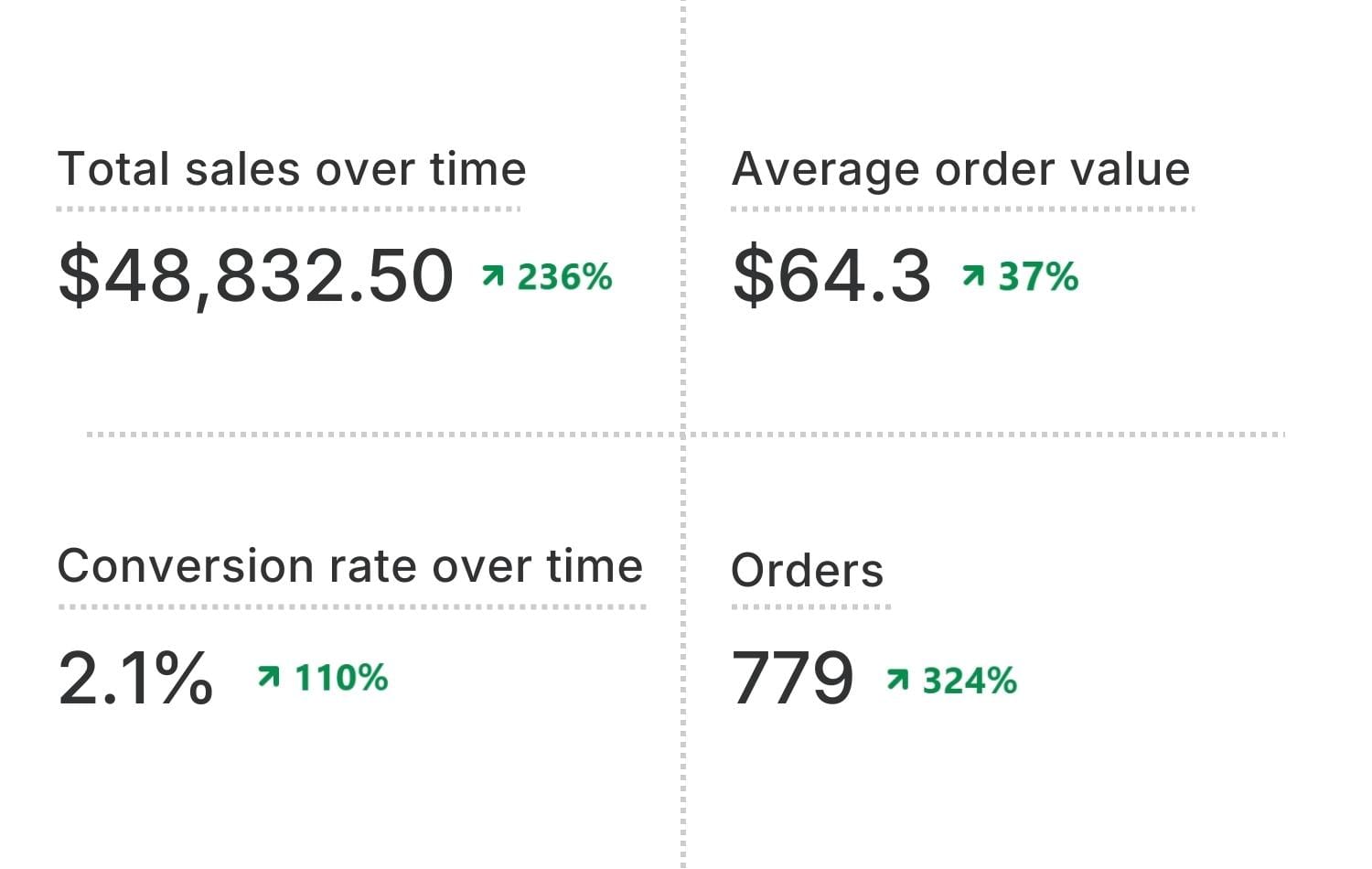Open the Conversion rate over time report
The height and width of the screenshot is (869, 1372).
point(349,566)
